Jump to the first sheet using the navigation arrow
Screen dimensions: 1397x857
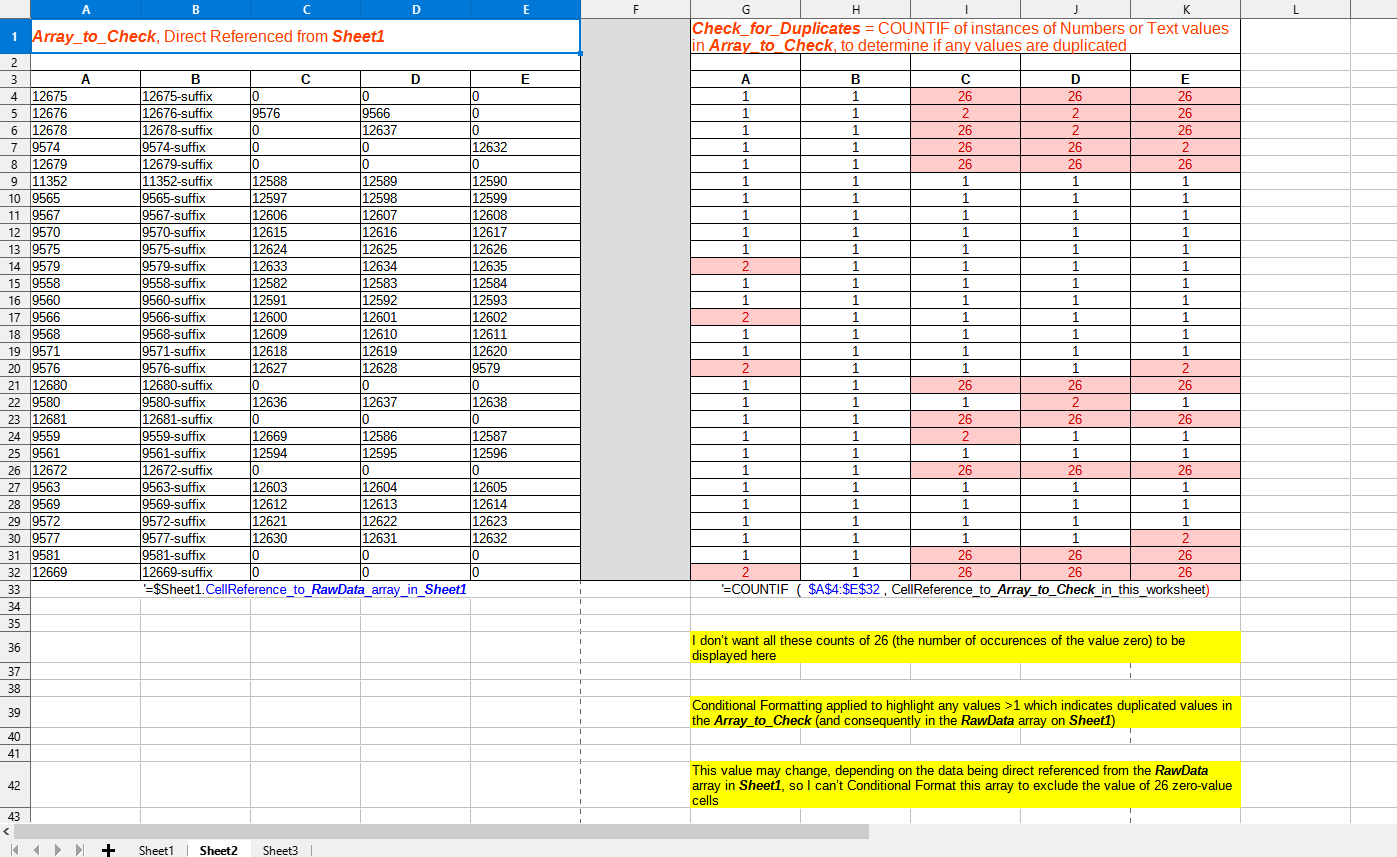[14, 851]
